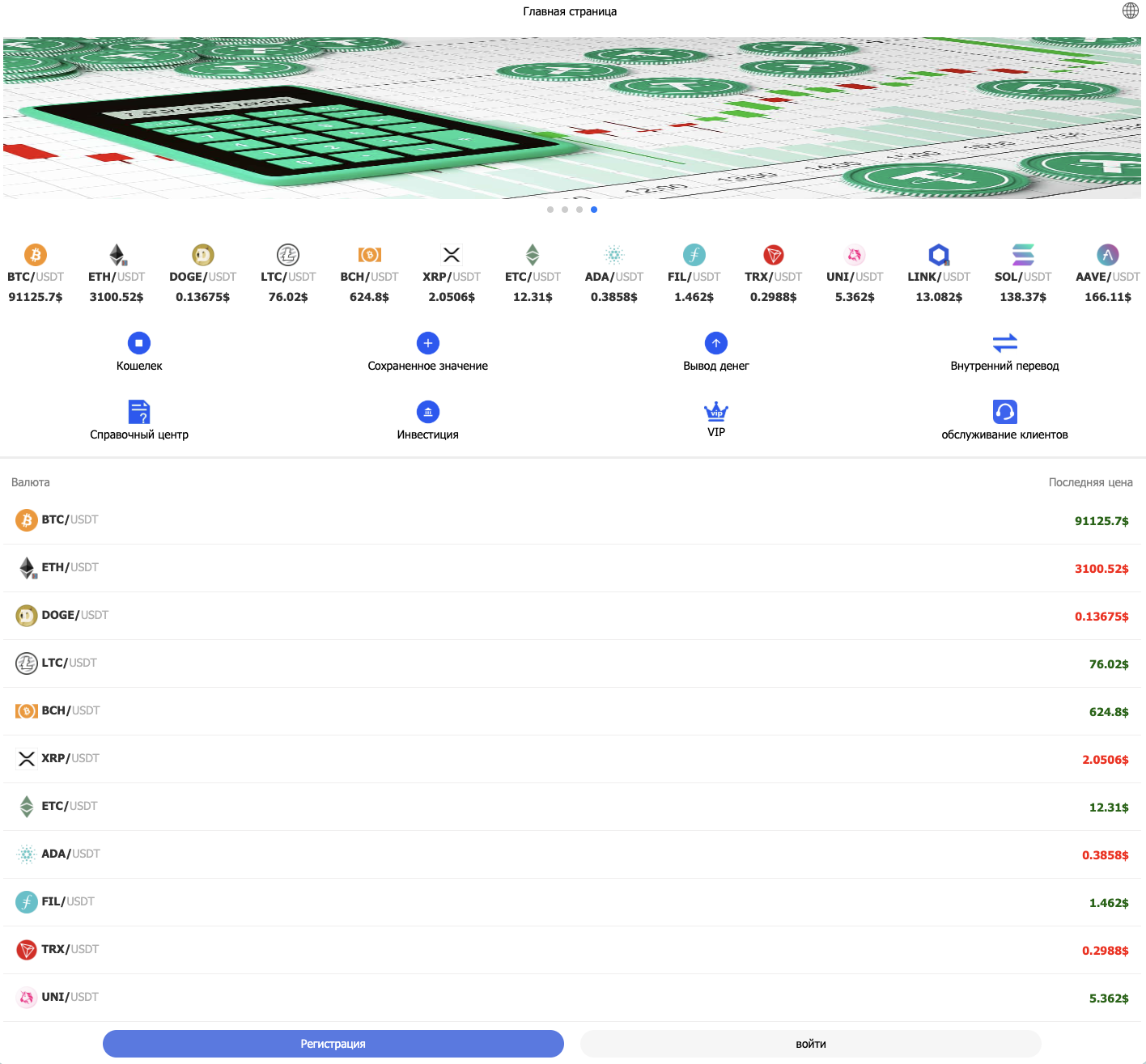Open the BTC/USDT row in the list
Screen dimensions: 1146x1064
[573, 520]
